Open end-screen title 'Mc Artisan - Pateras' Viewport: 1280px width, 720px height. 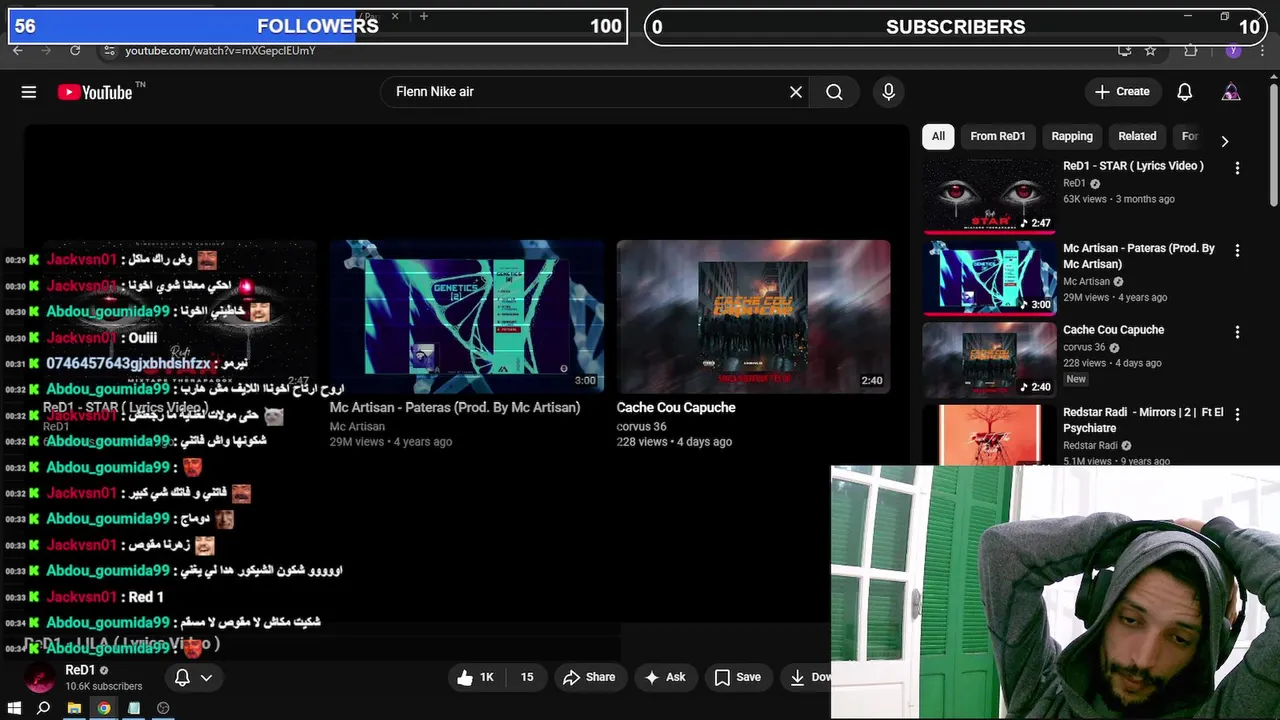tap(455, 408)
